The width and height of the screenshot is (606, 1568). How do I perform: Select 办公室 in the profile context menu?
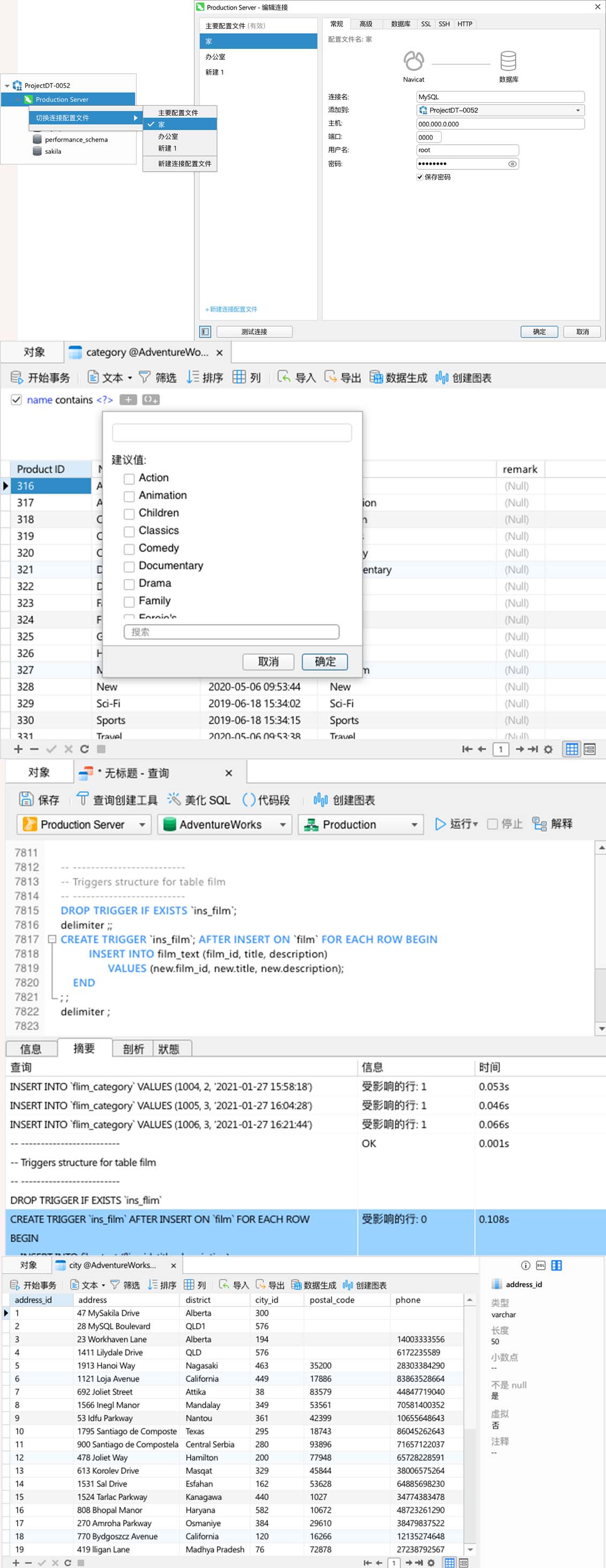click(x=169, y=137)
